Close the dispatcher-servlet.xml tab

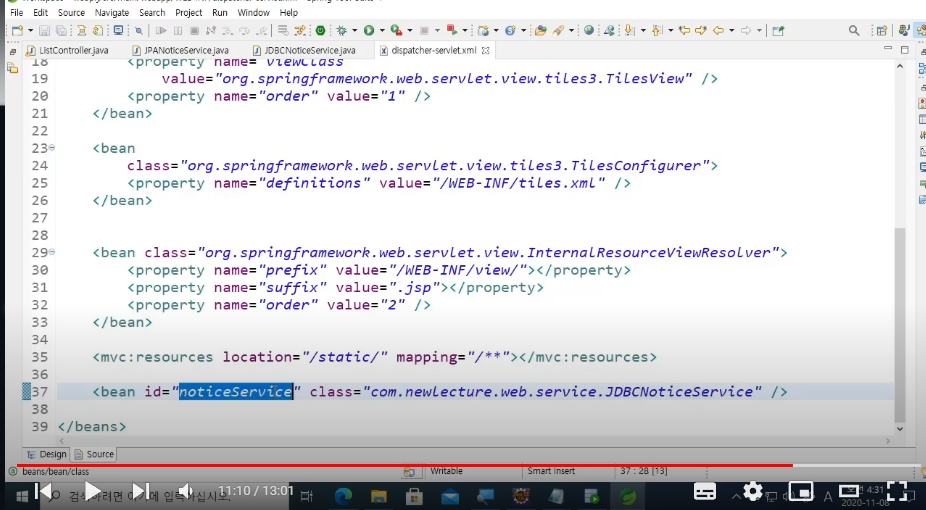coord(485,51)
